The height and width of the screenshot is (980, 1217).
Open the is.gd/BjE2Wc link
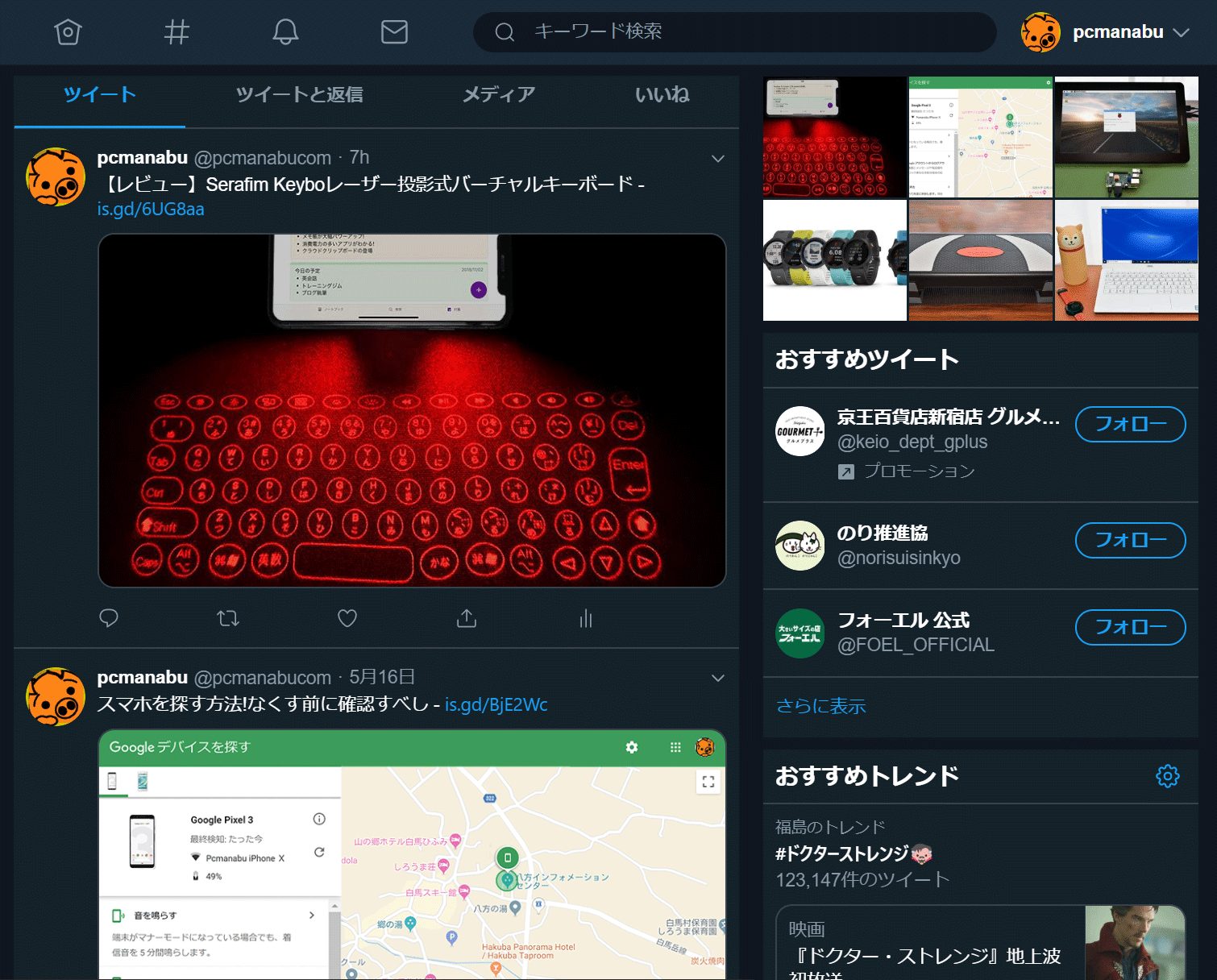click(x=496, y=705)
